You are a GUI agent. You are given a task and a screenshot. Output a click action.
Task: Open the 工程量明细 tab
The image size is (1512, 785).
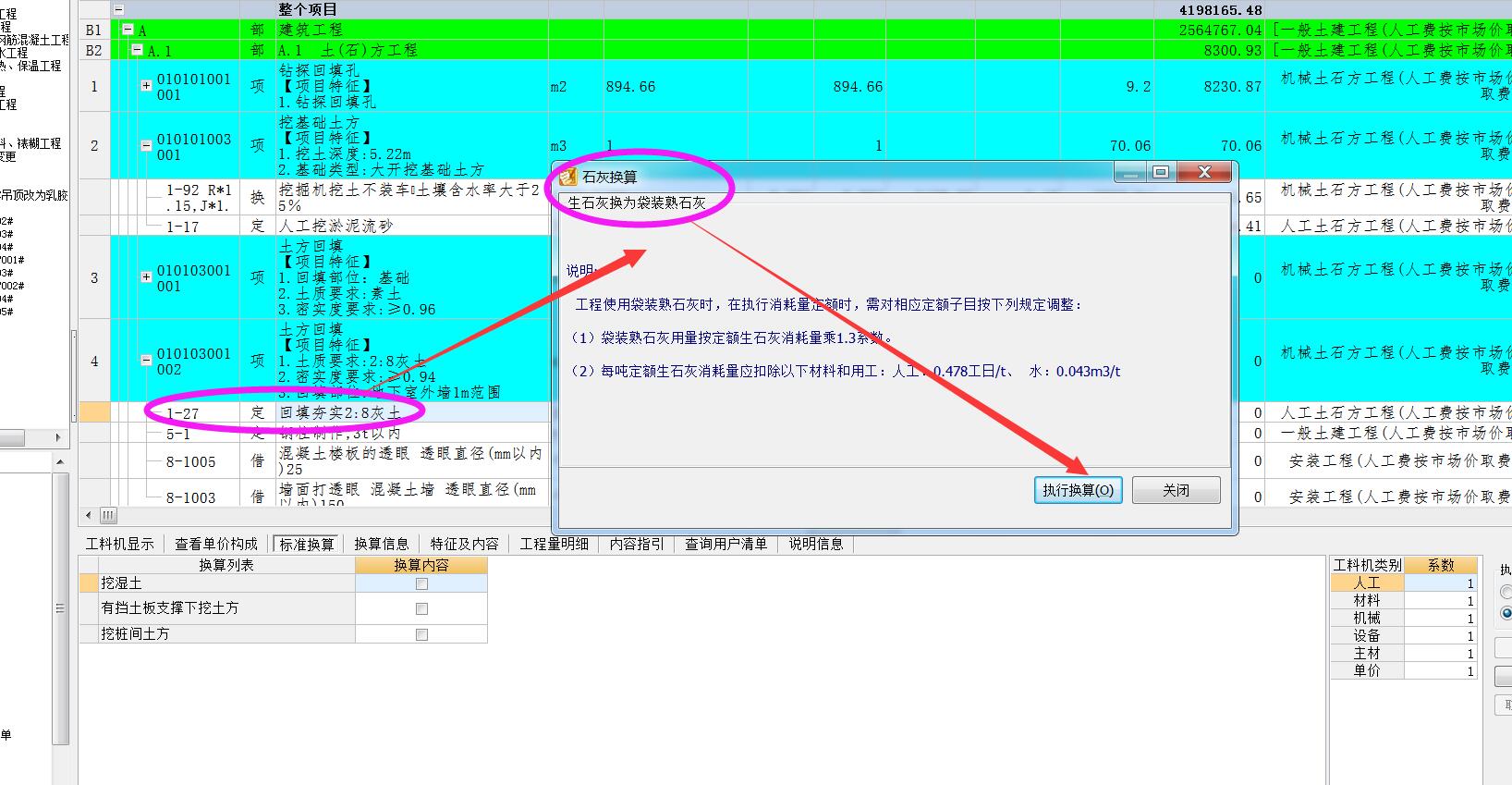click(x=555, y=544)
